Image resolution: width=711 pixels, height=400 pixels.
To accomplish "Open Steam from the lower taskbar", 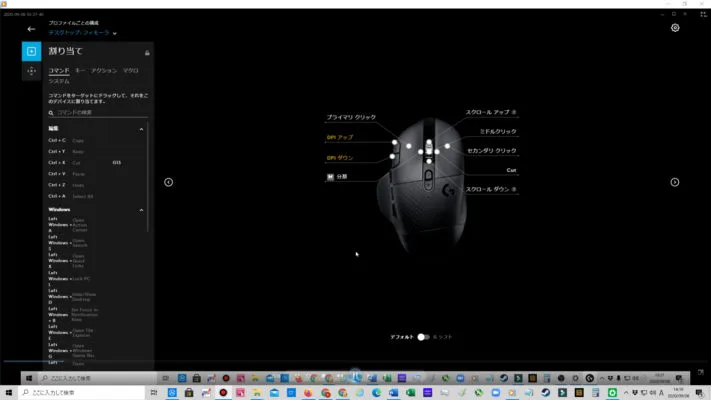I will coord(545,393).
